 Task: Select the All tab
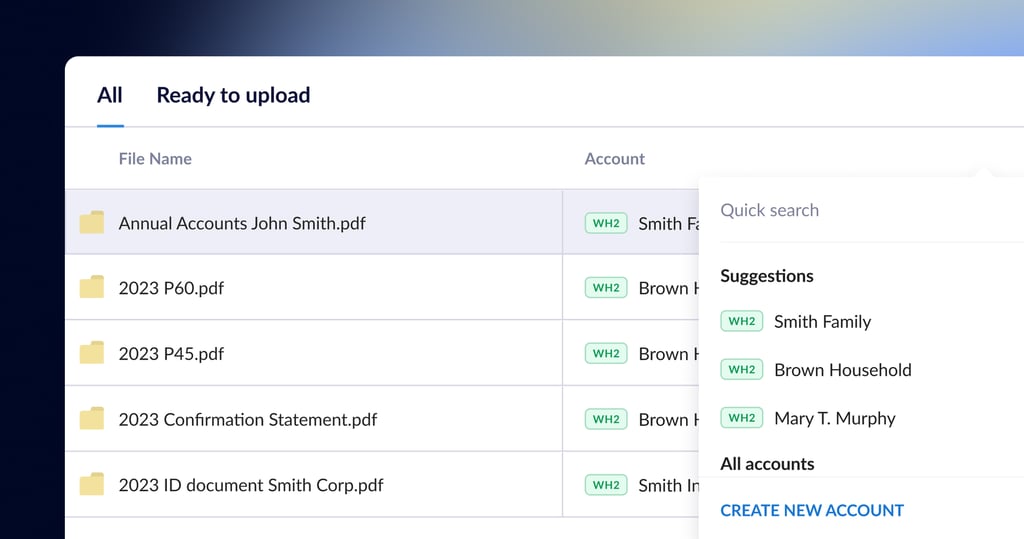point(110,95)
